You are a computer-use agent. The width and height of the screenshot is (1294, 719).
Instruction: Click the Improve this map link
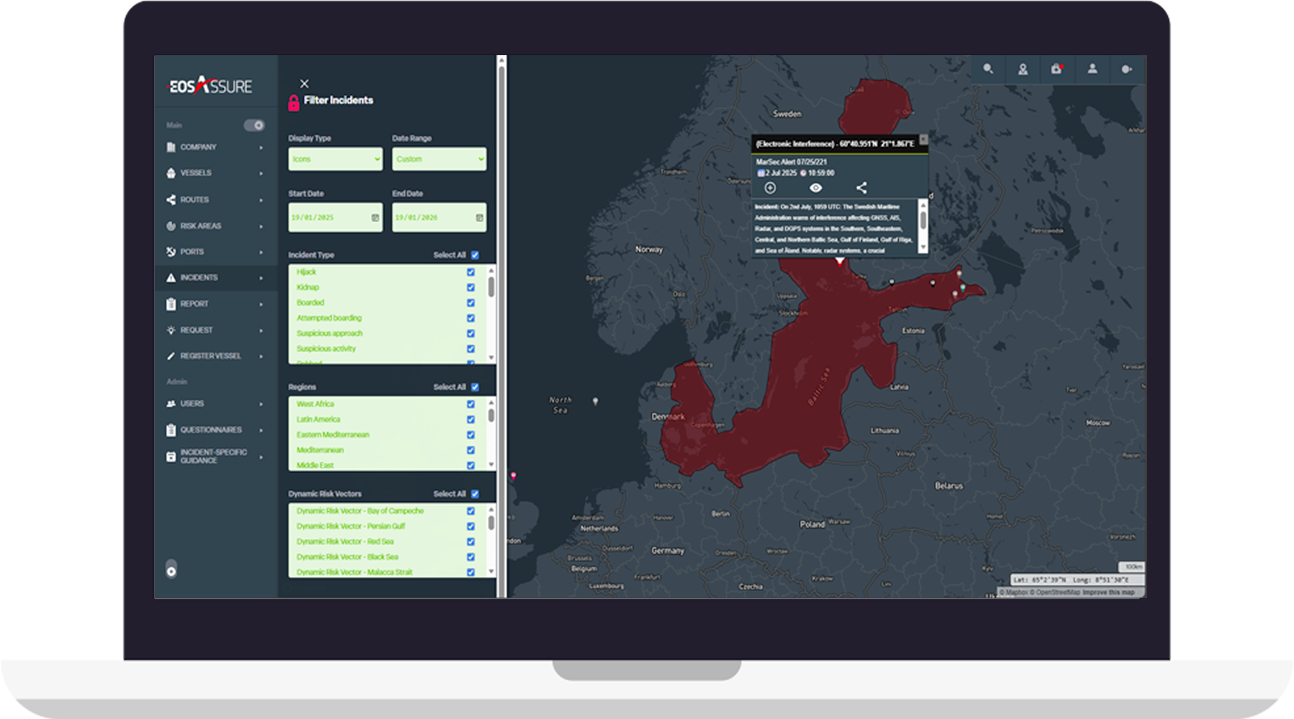[x=1110, y=593]
